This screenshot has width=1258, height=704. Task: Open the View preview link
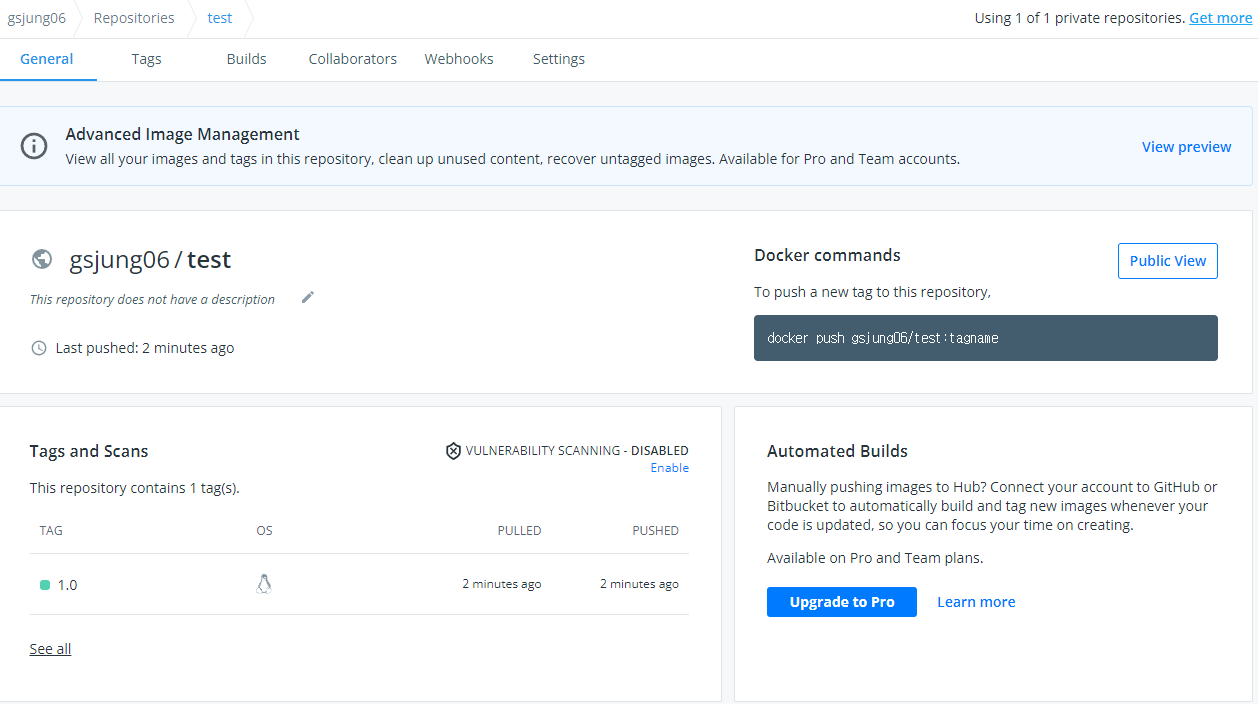pyautogui.click(x=1186, y=147)
